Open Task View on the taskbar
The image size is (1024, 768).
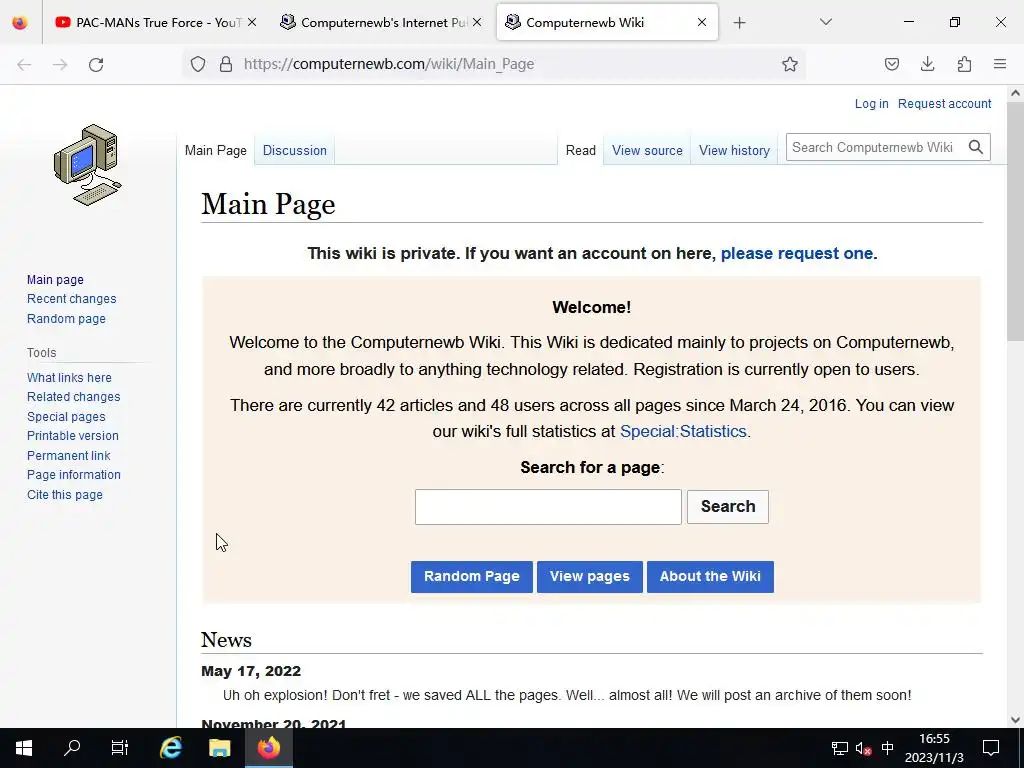(120, 748)
